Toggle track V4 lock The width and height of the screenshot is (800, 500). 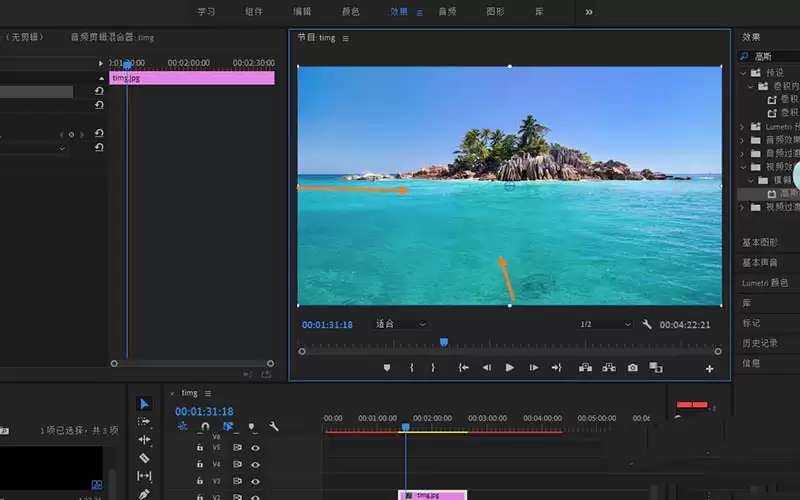[x=200, y=464]
